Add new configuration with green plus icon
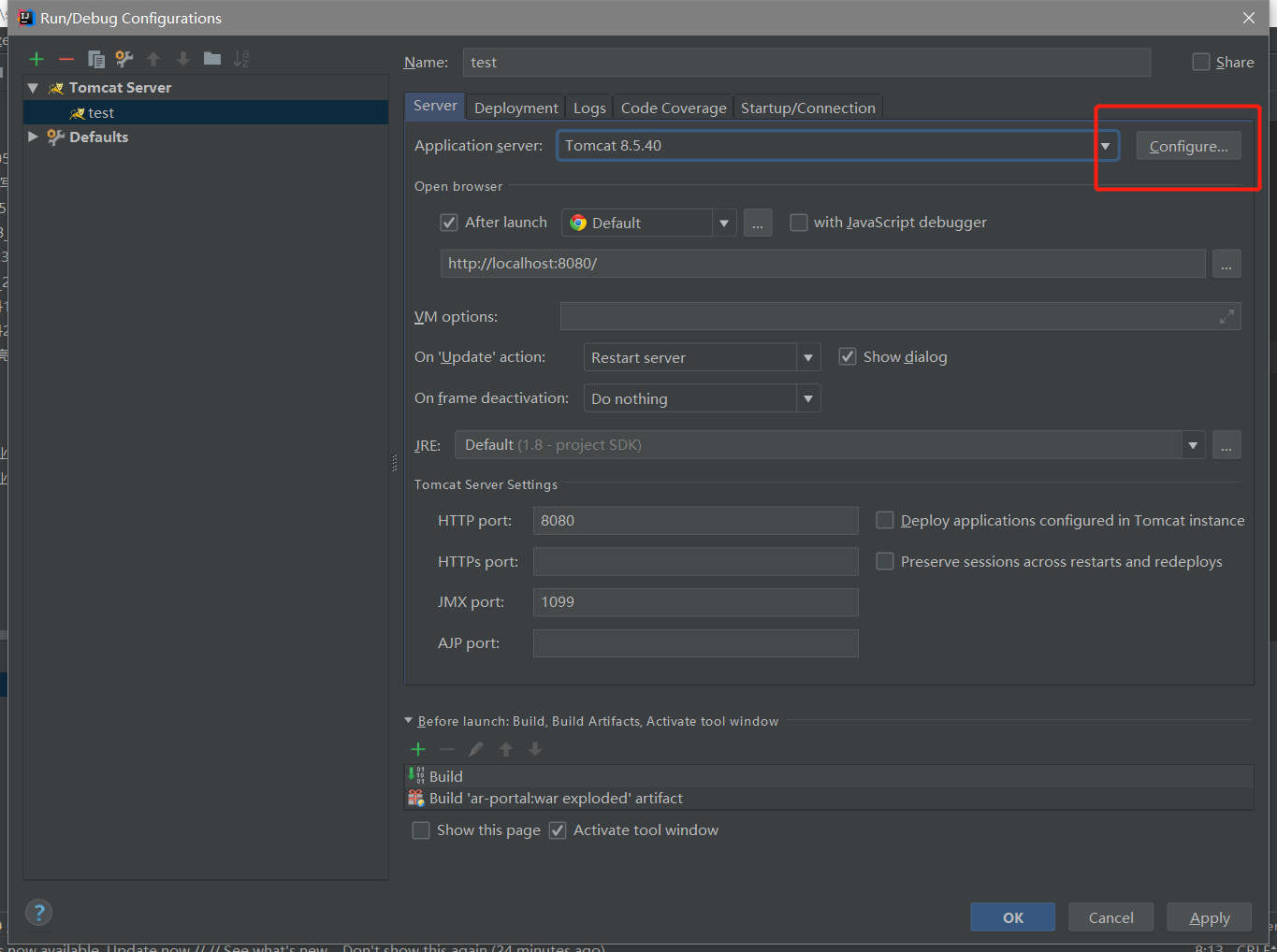The width and height of the screenshot is (1277, 952). (x=36, y=59)
